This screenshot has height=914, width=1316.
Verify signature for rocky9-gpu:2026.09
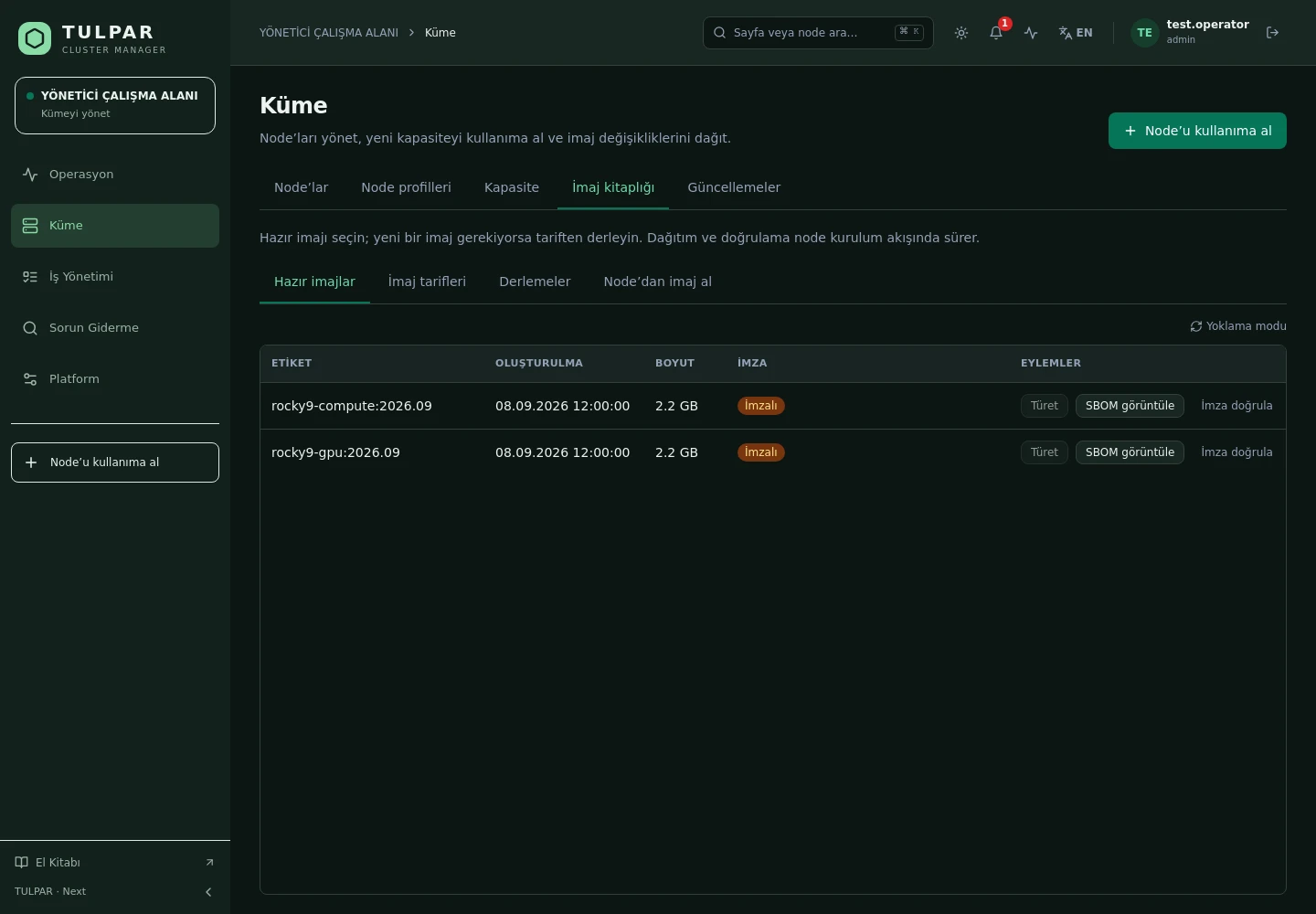point(1236,452)
